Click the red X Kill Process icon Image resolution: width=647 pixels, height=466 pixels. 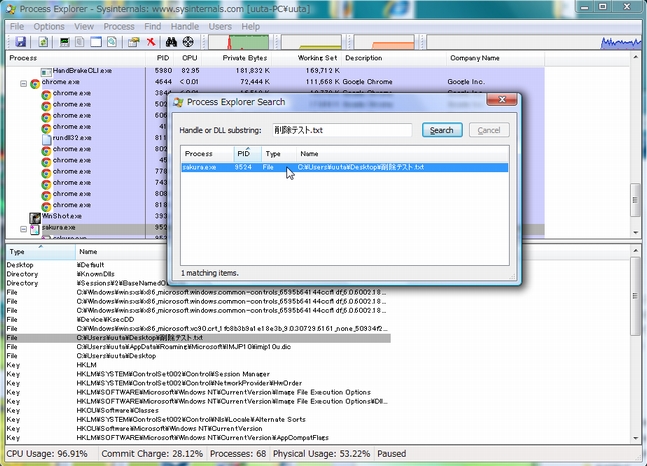(x=151, y=42)
